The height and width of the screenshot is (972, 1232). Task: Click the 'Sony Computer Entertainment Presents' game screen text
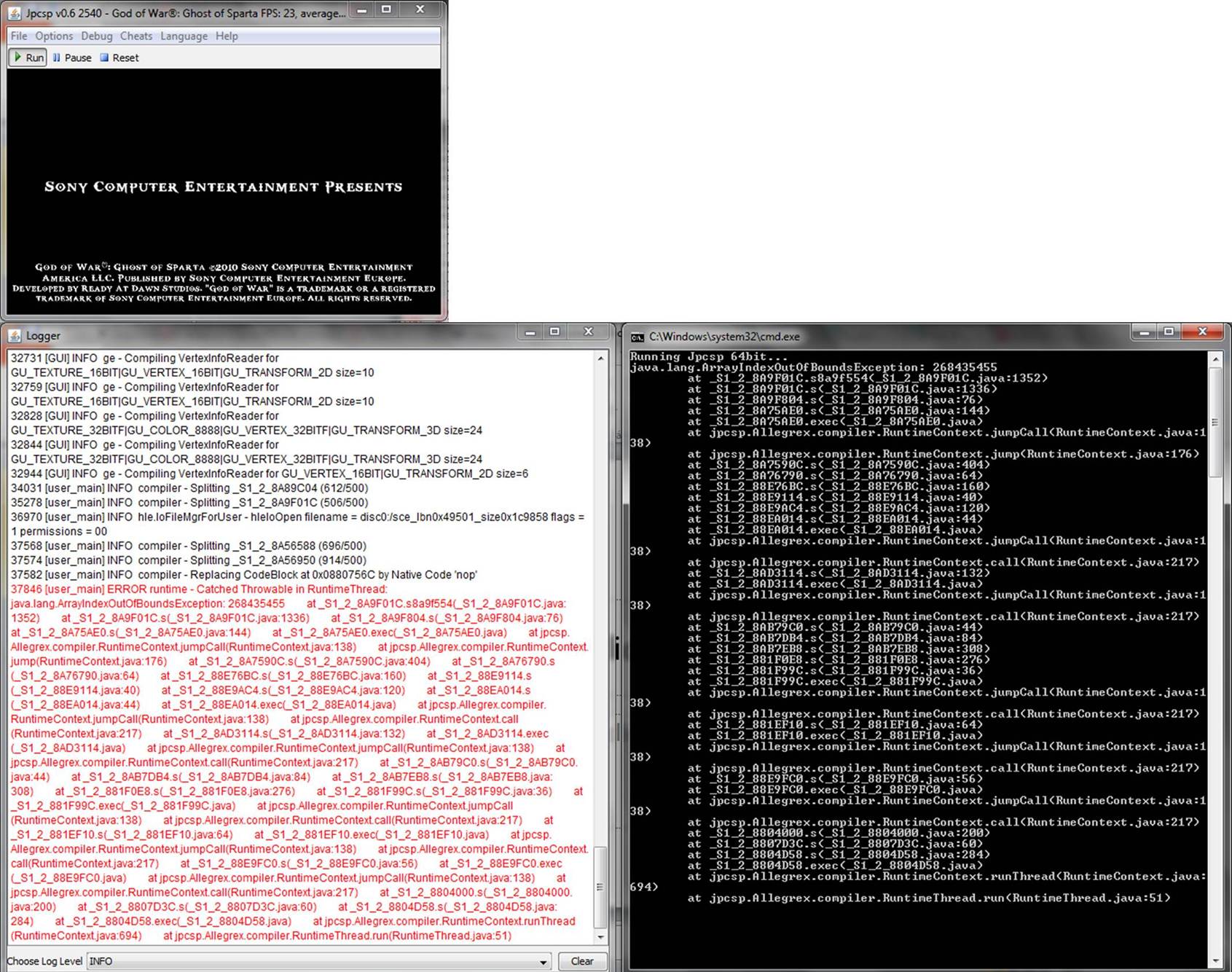(x=223, y=187)
